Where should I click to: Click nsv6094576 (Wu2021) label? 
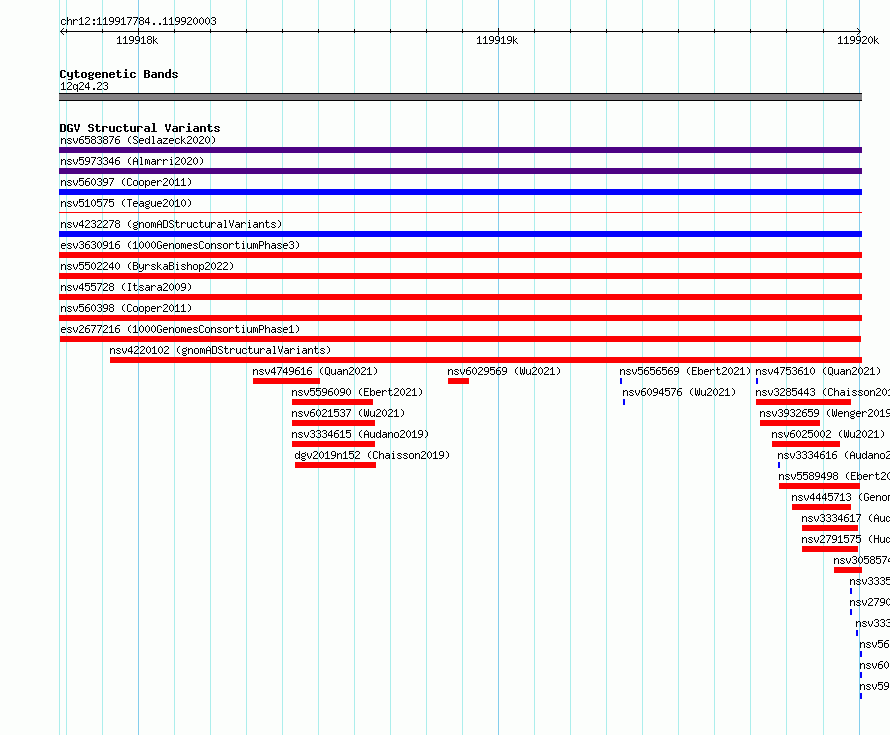pyautogui.click(x=679, y=392)
